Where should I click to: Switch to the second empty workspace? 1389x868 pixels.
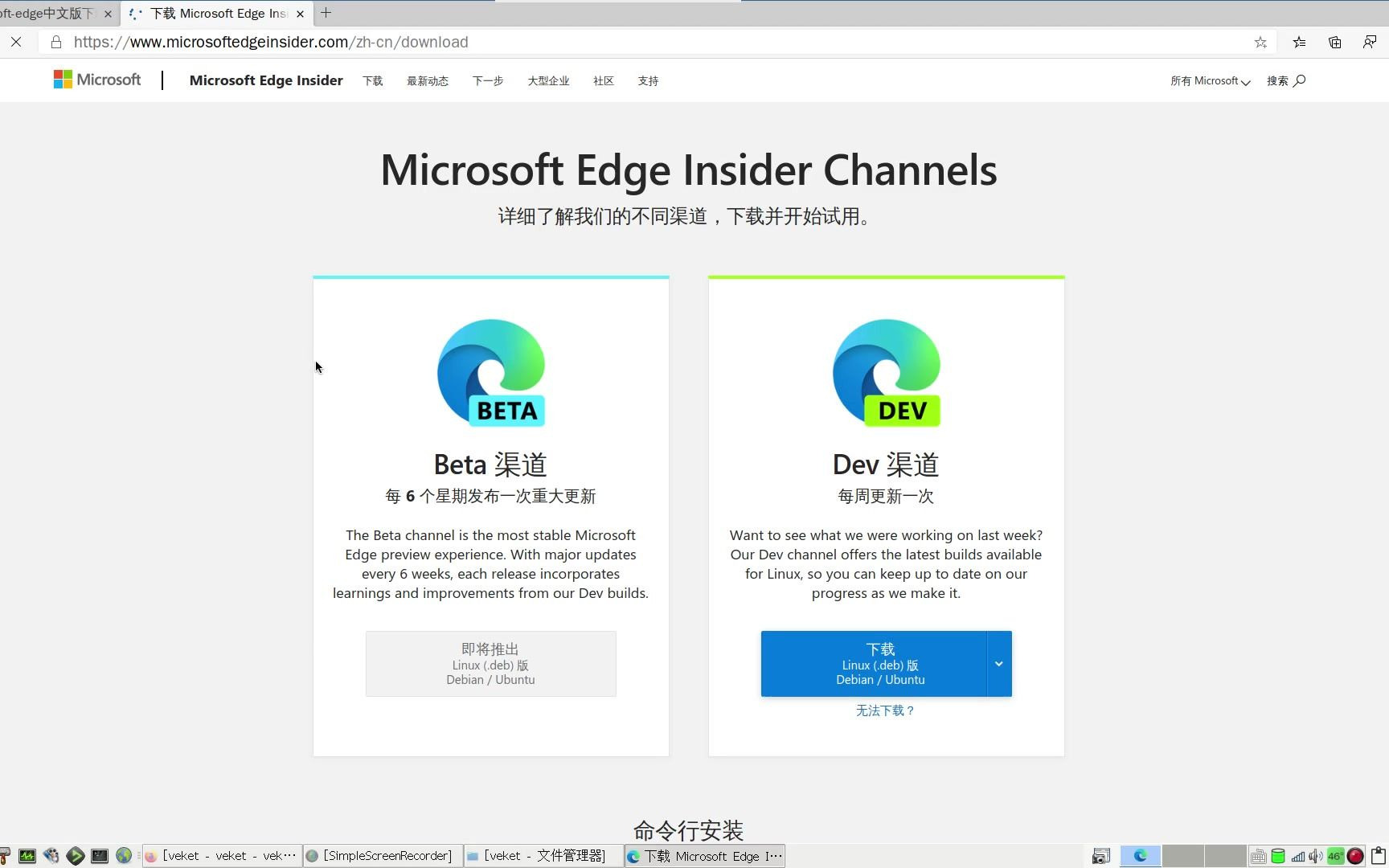(x=1182, y=856)
